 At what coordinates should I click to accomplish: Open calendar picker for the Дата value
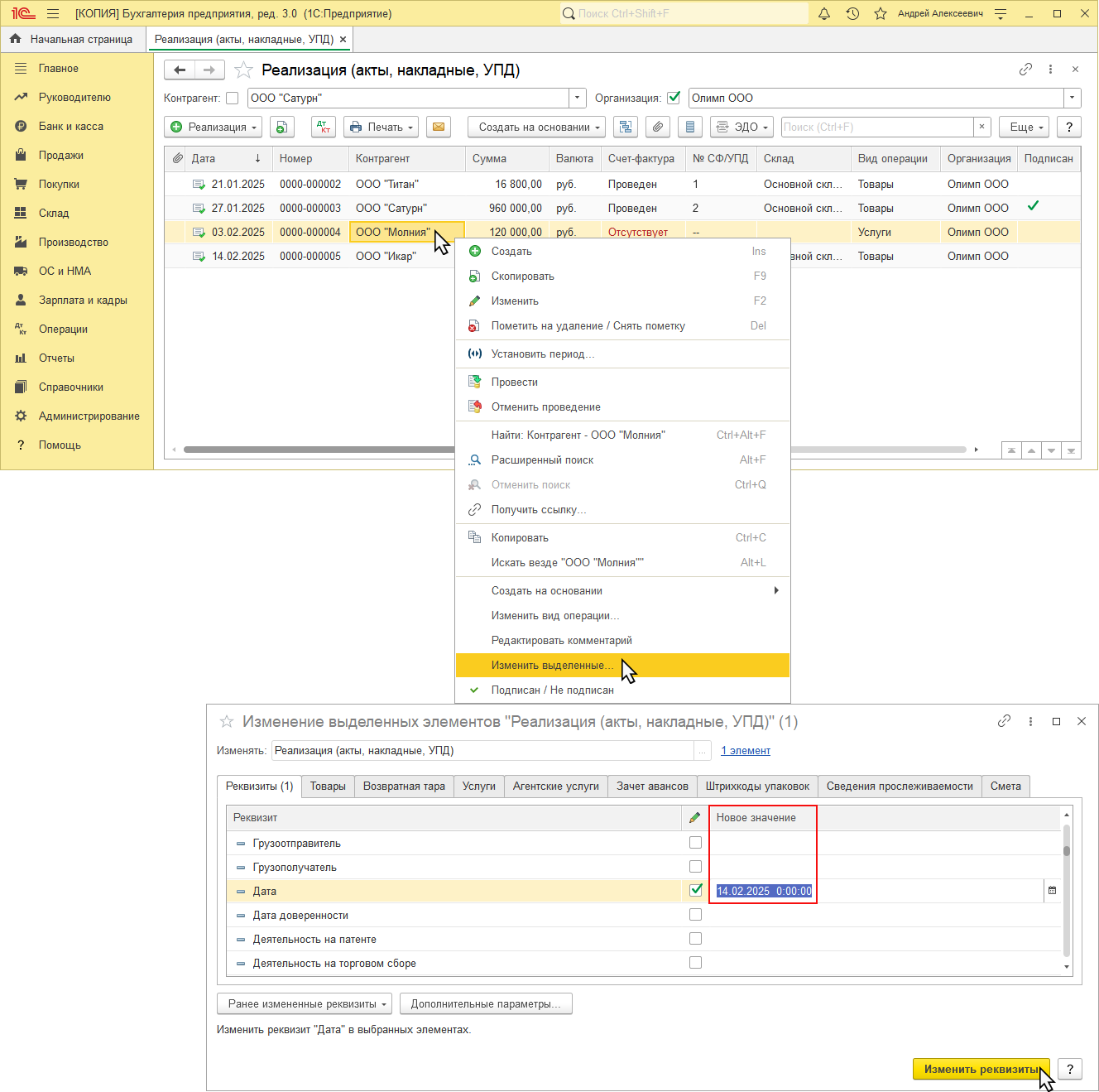[1053, 891]
